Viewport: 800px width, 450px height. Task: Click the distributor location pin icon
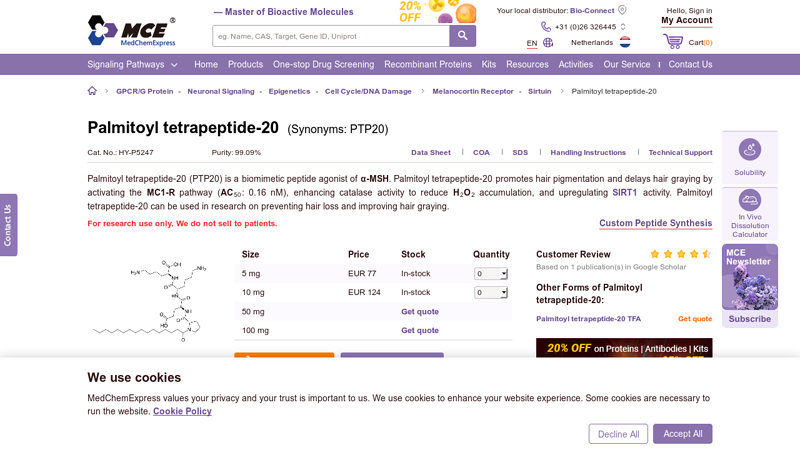click(622, 10)
